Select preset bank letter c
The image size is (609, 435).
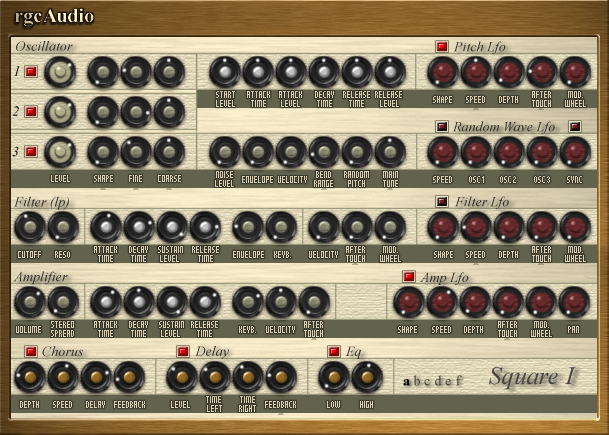427,381
